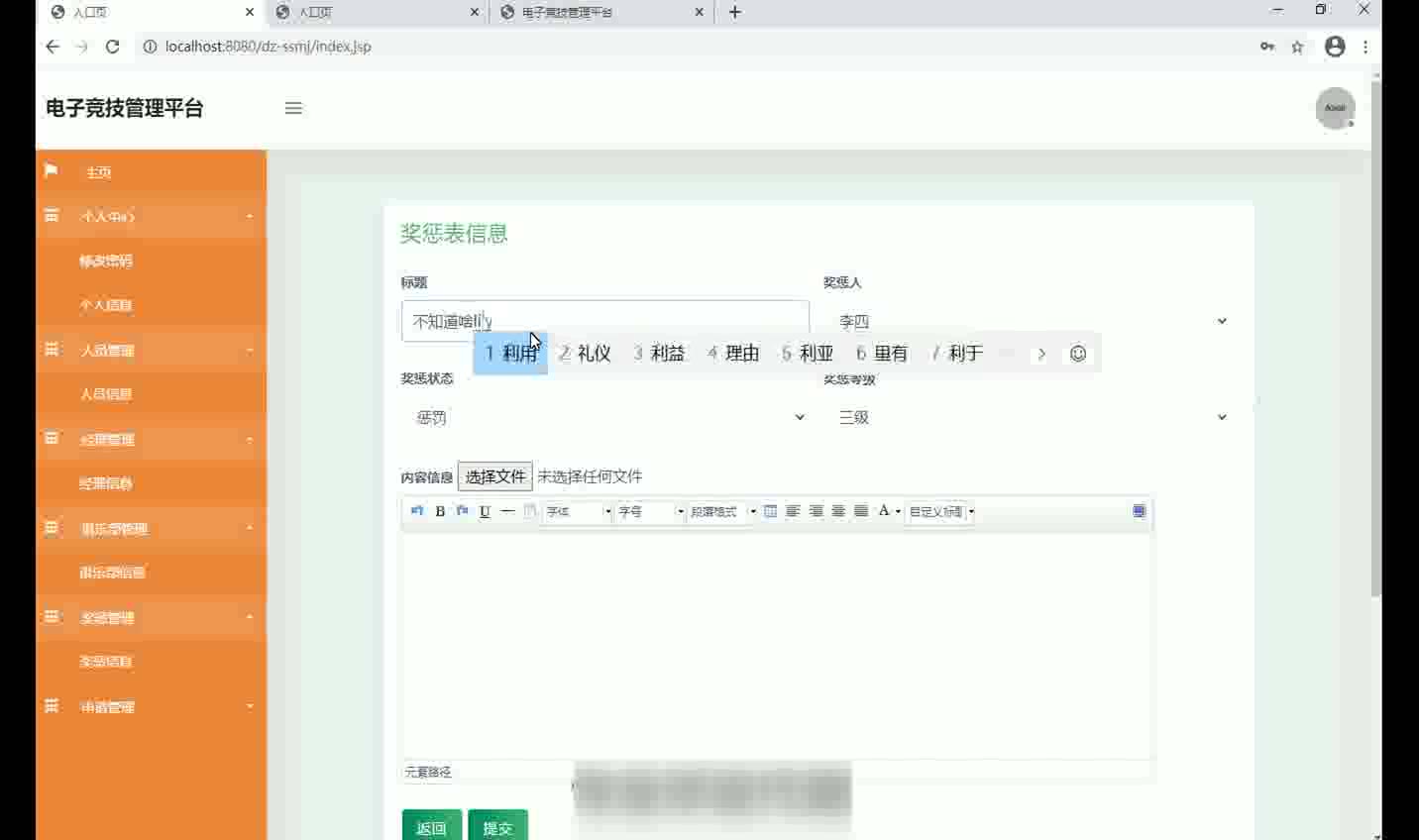This screenshot has width=1419, height=840.
Task: Select IME candidate 利亚
Action: (x=808, y=354)
